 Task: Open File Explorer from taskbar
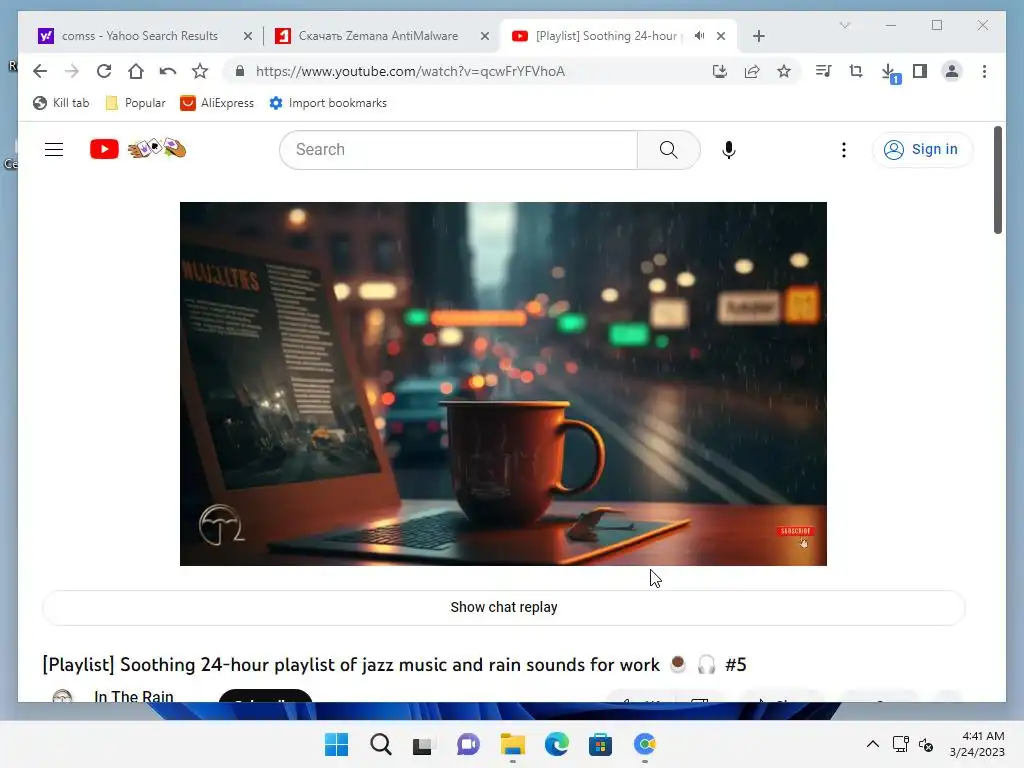coord(513,744)
